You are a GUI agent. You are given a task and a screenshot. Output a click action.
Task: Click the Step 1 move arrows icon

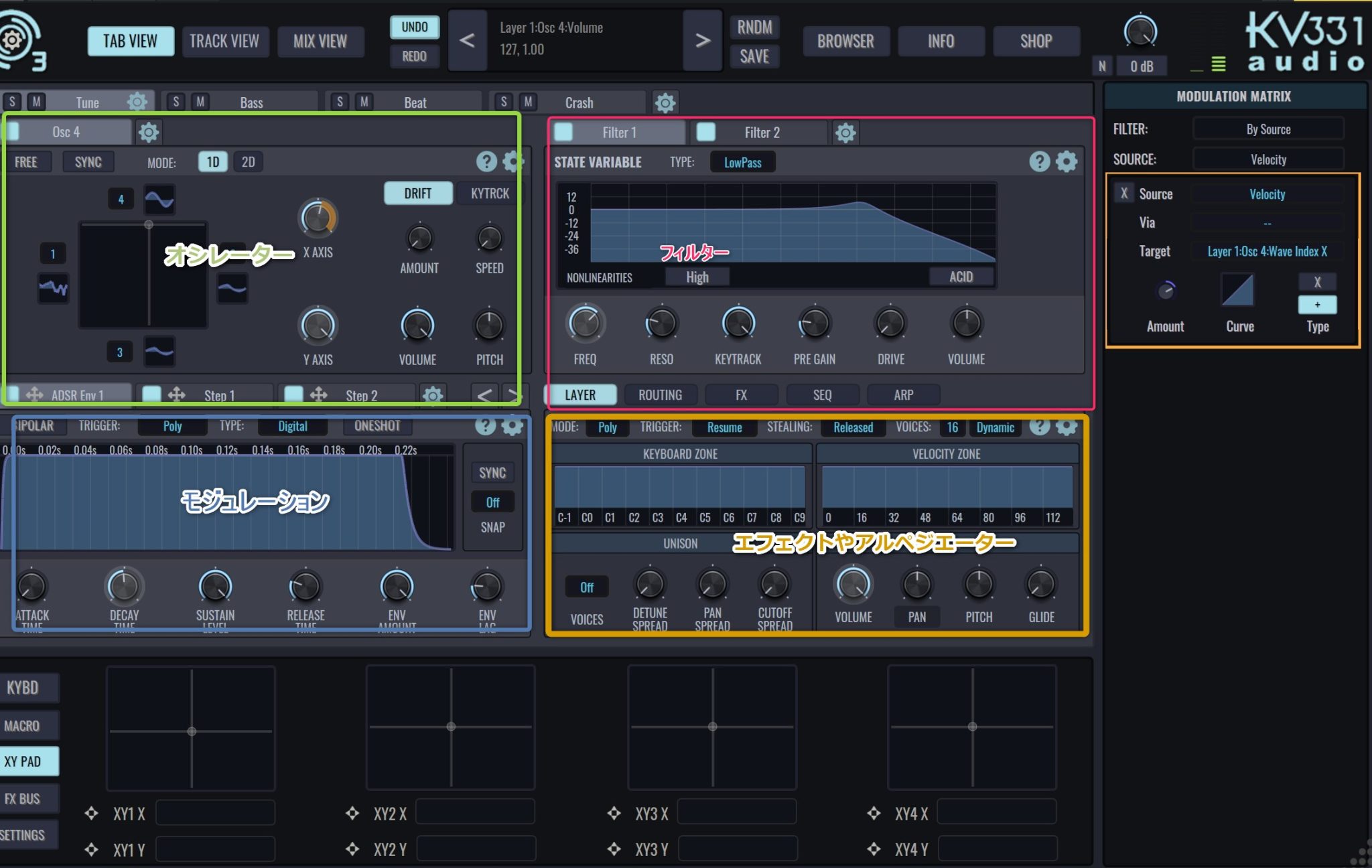click(x=177, y=394)
